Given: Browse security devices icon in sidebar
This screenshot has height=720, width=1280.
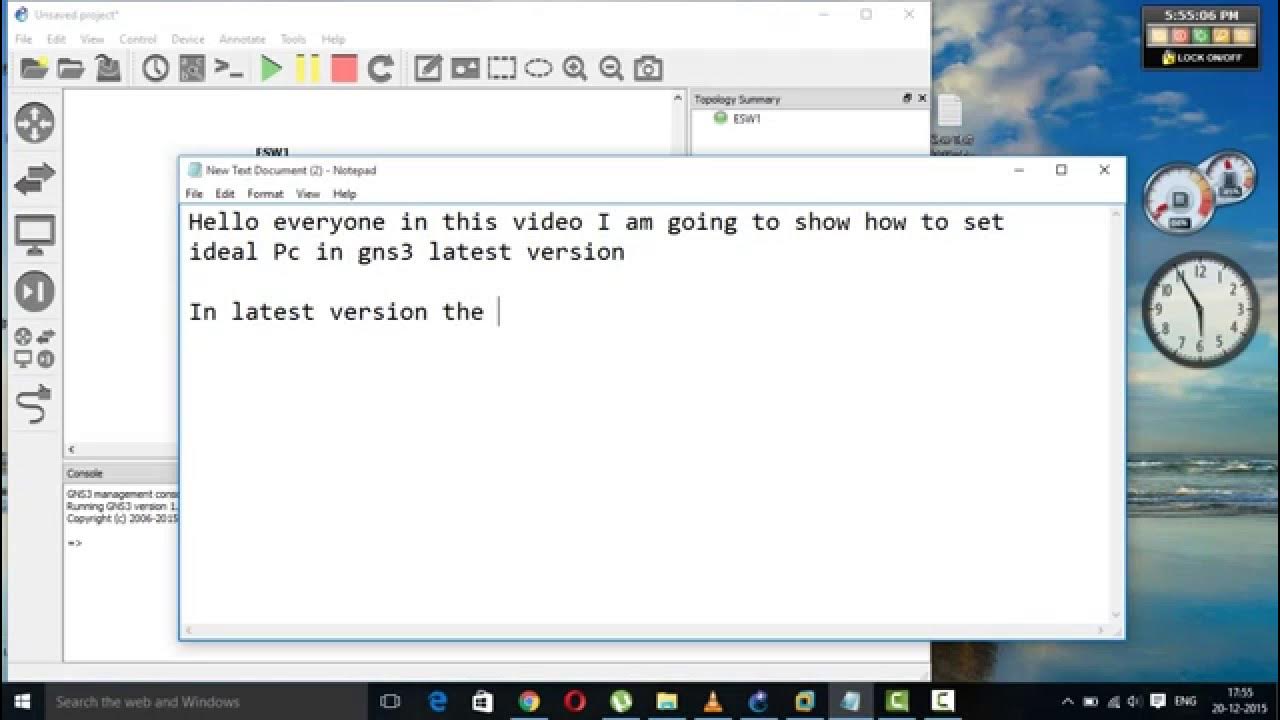Looking at the screenshot, I should pyautogui.click(x=35, y=291).
